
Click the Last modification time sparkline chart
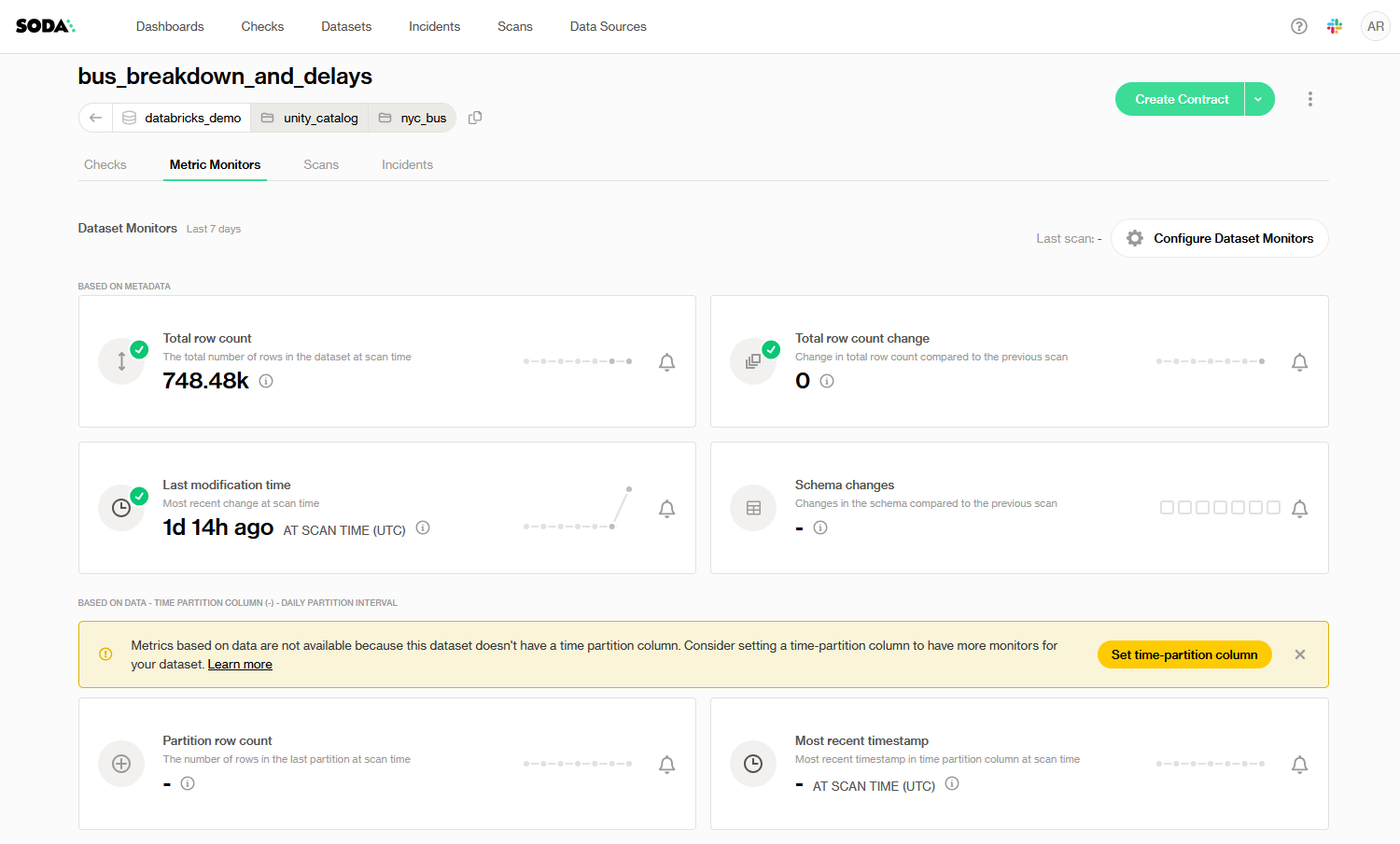coord(578,509)
